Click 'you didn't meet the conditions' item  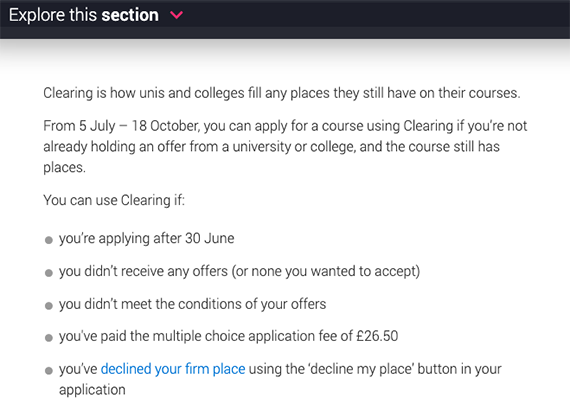coord(193,304)
